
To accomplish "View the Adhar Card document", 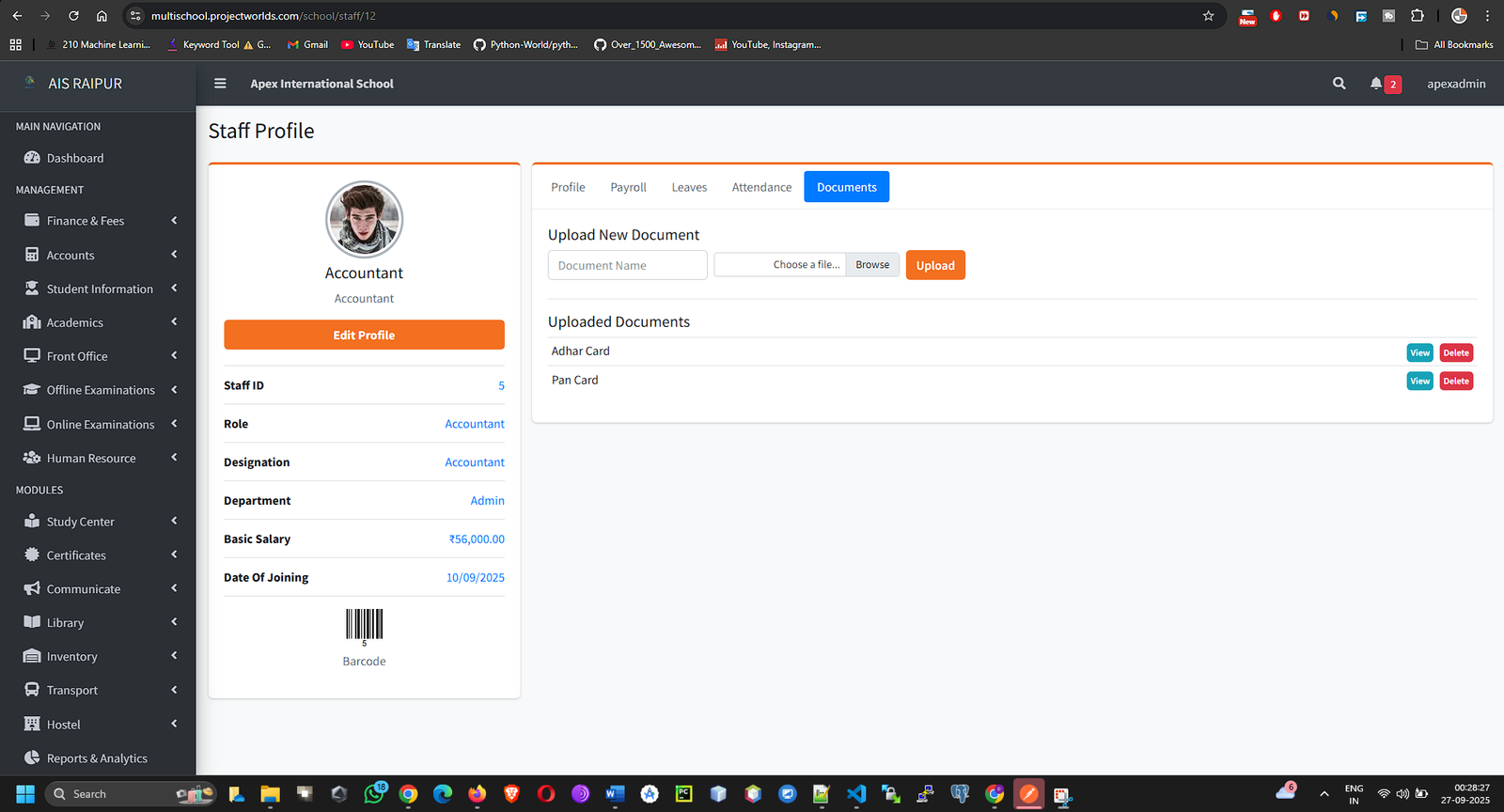I will pos(1419,352).
